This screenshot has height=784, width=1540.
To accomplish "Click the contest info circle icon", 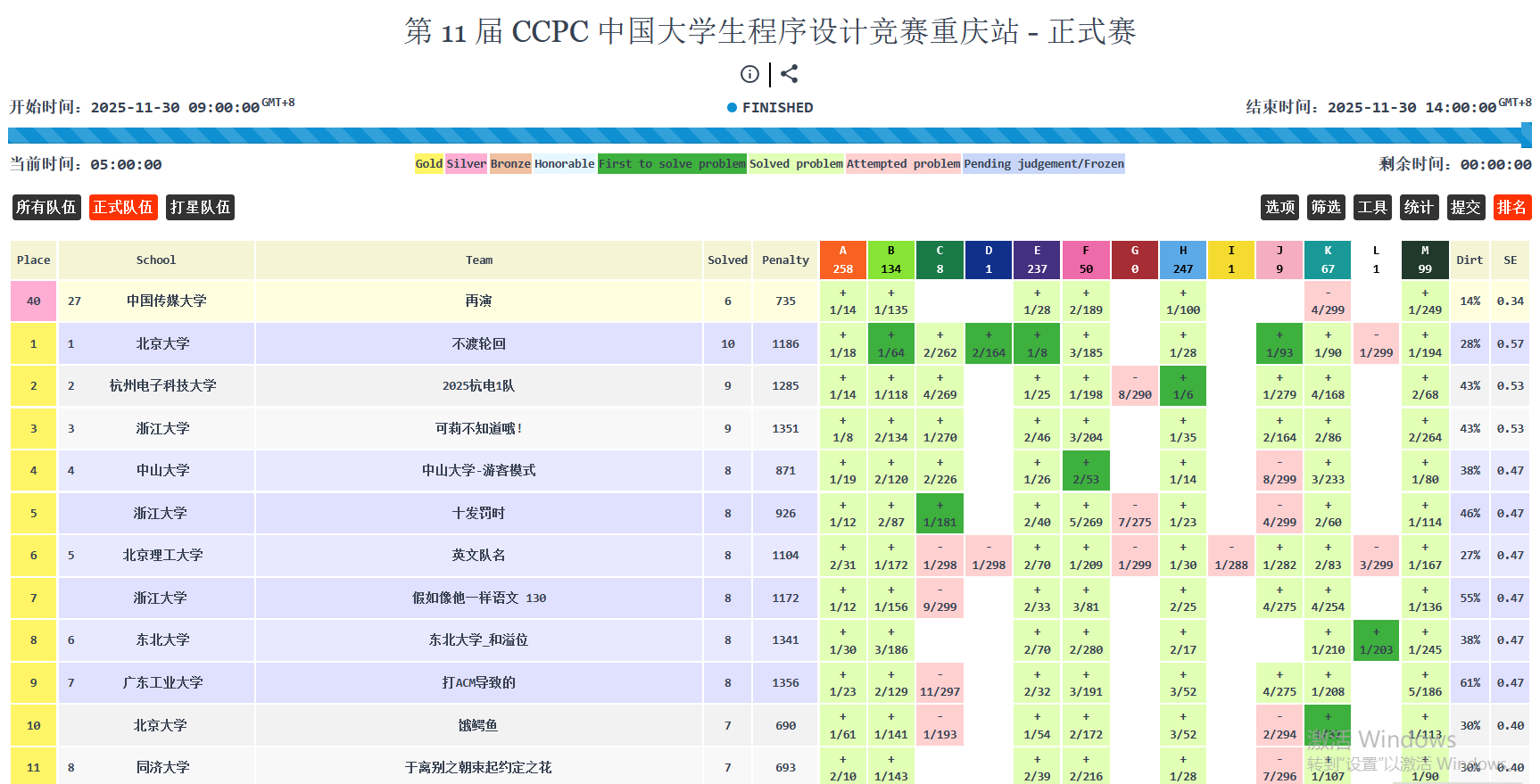I will coord(749,74).
